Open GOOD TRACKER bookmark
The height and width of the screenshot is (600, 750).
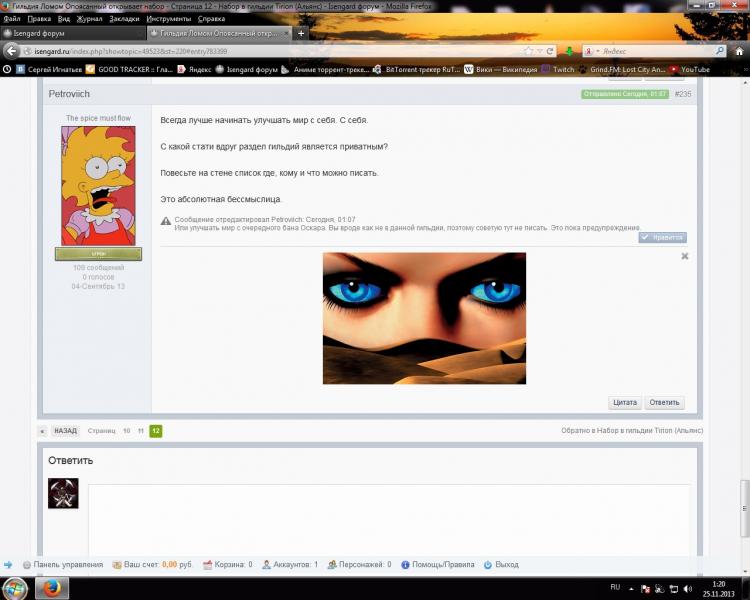pos(130,69)
